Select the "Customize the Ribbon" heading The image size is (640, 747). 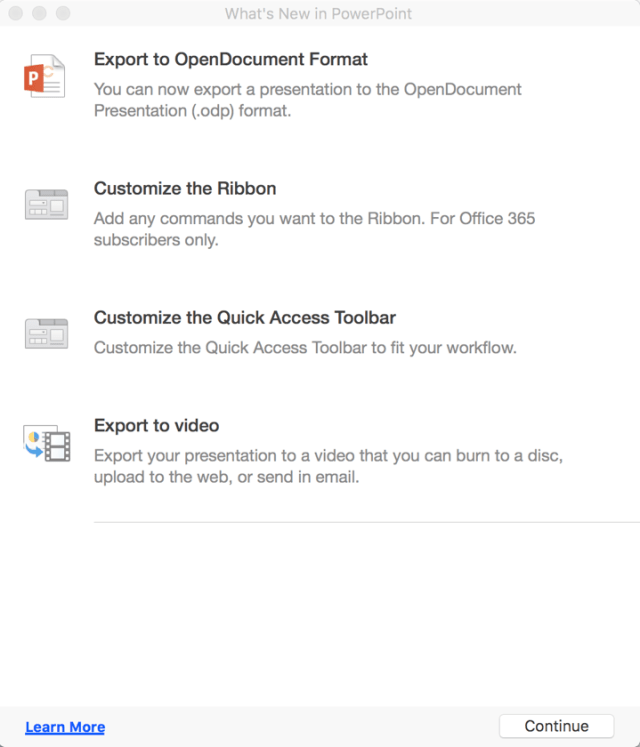click(x=185, y=188)
